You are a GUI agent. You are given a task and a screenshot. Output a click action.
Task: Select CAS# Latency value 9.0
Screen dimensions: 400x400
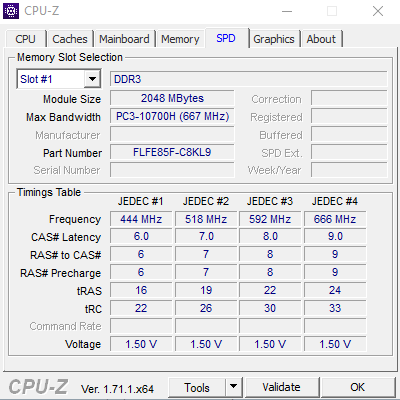pos(335,236)
